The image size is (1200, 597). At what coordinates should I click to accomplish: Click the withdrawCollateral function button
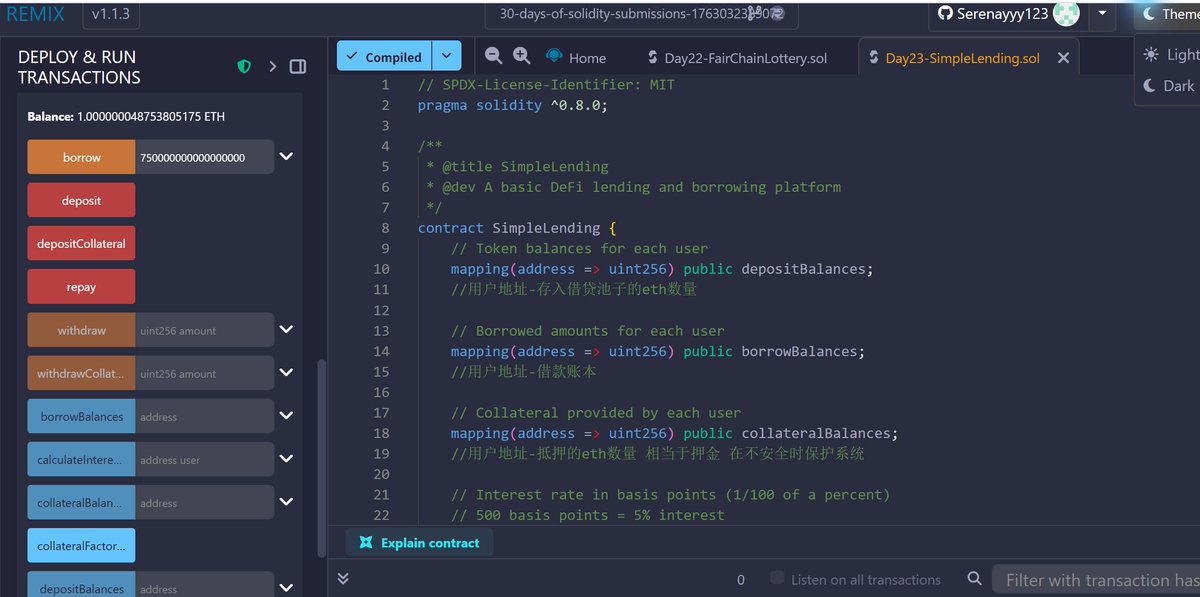pyautogui.click(x=81, y=373)
